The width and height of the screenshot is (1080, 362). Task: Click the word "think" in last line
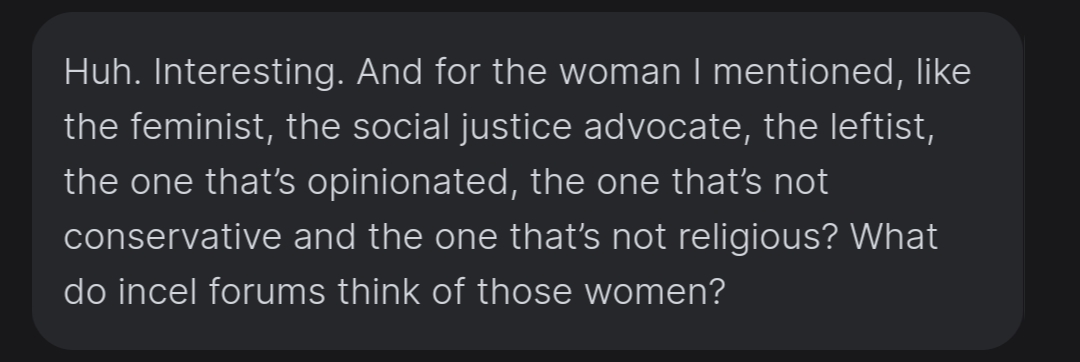(379, 292)
